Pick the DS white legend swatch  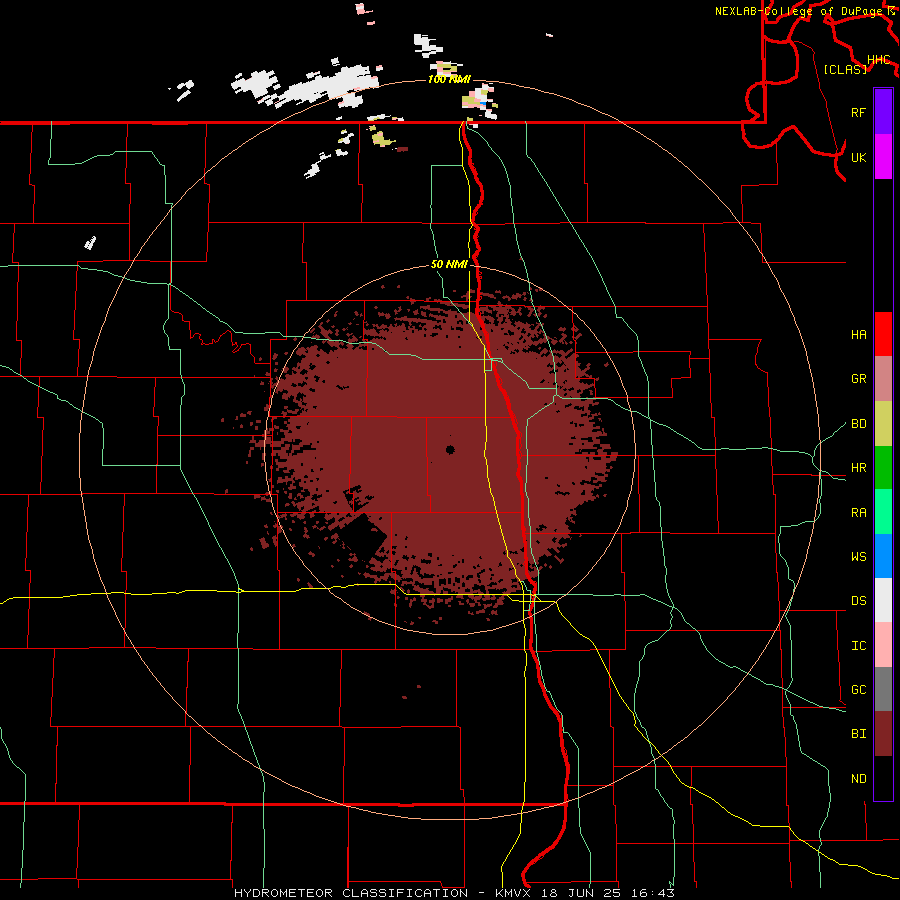[x=883, y=600]
